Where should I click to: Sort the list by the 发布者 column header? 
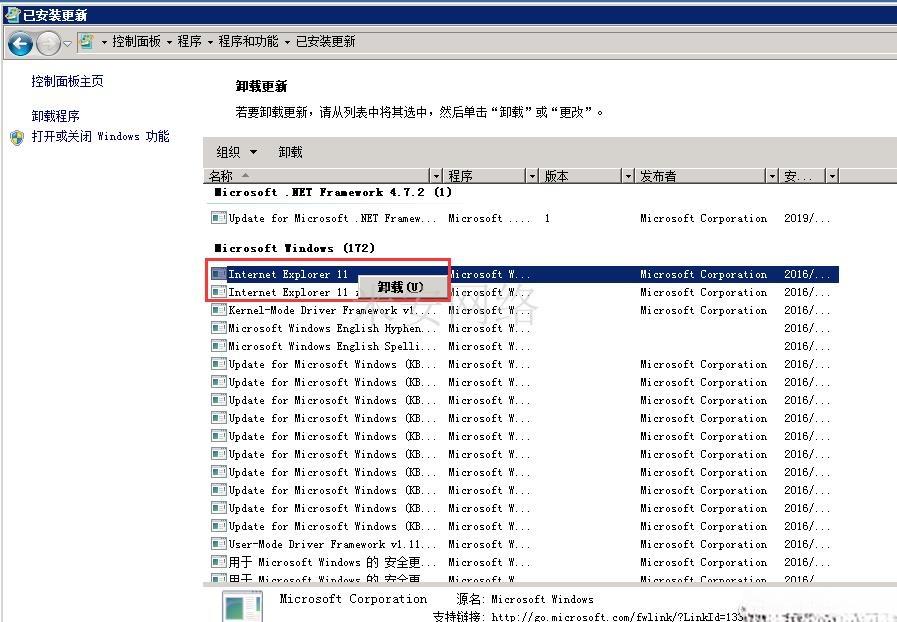click(701, 176)
